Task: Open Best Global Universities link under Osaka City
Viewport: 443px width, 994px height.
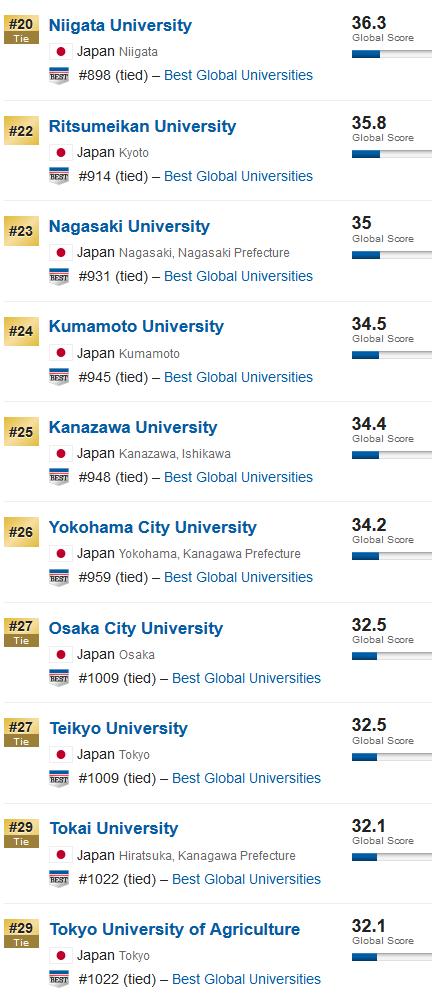Action: (x=247, y=678)
